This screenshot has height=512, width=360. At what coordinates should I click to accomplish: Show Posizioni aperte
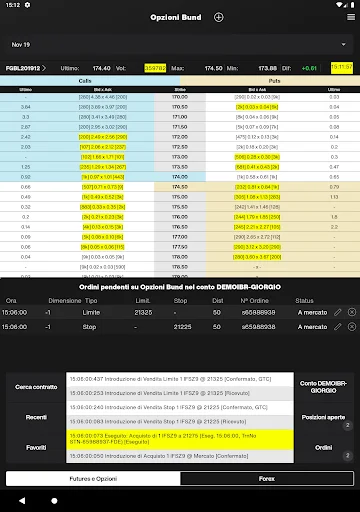tap(323, 417)
